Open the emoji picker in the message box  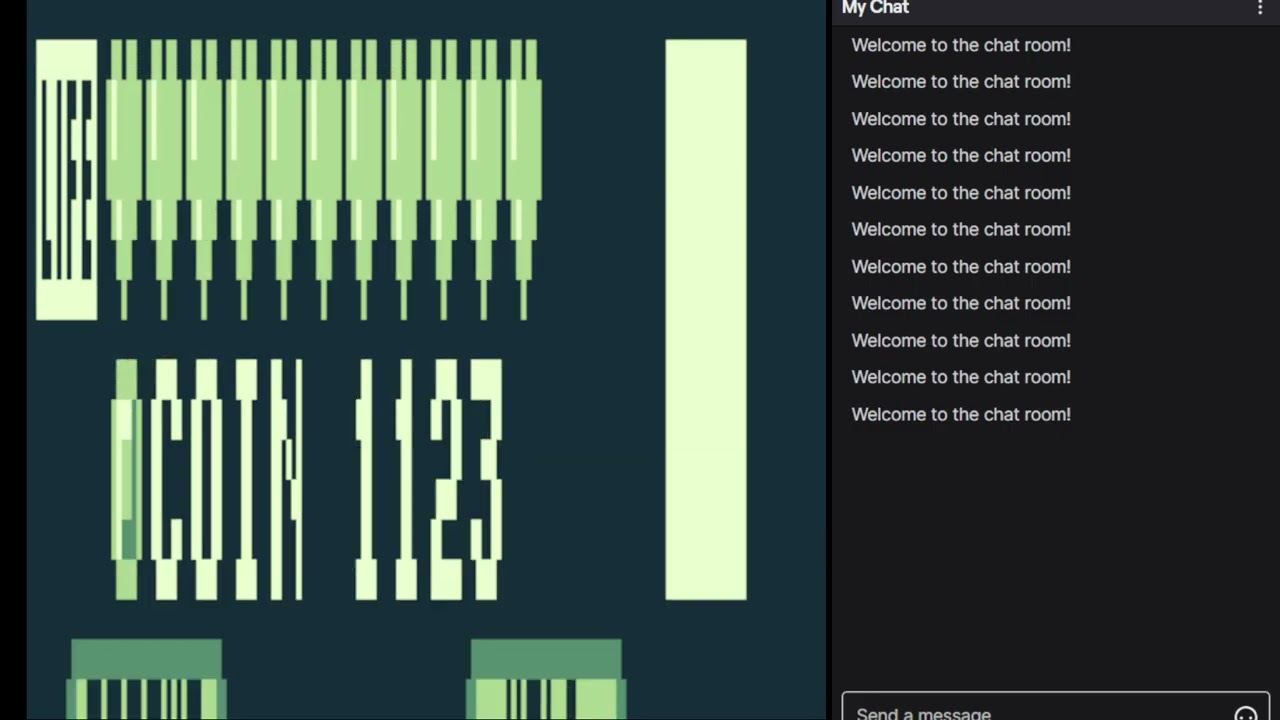1245,714
